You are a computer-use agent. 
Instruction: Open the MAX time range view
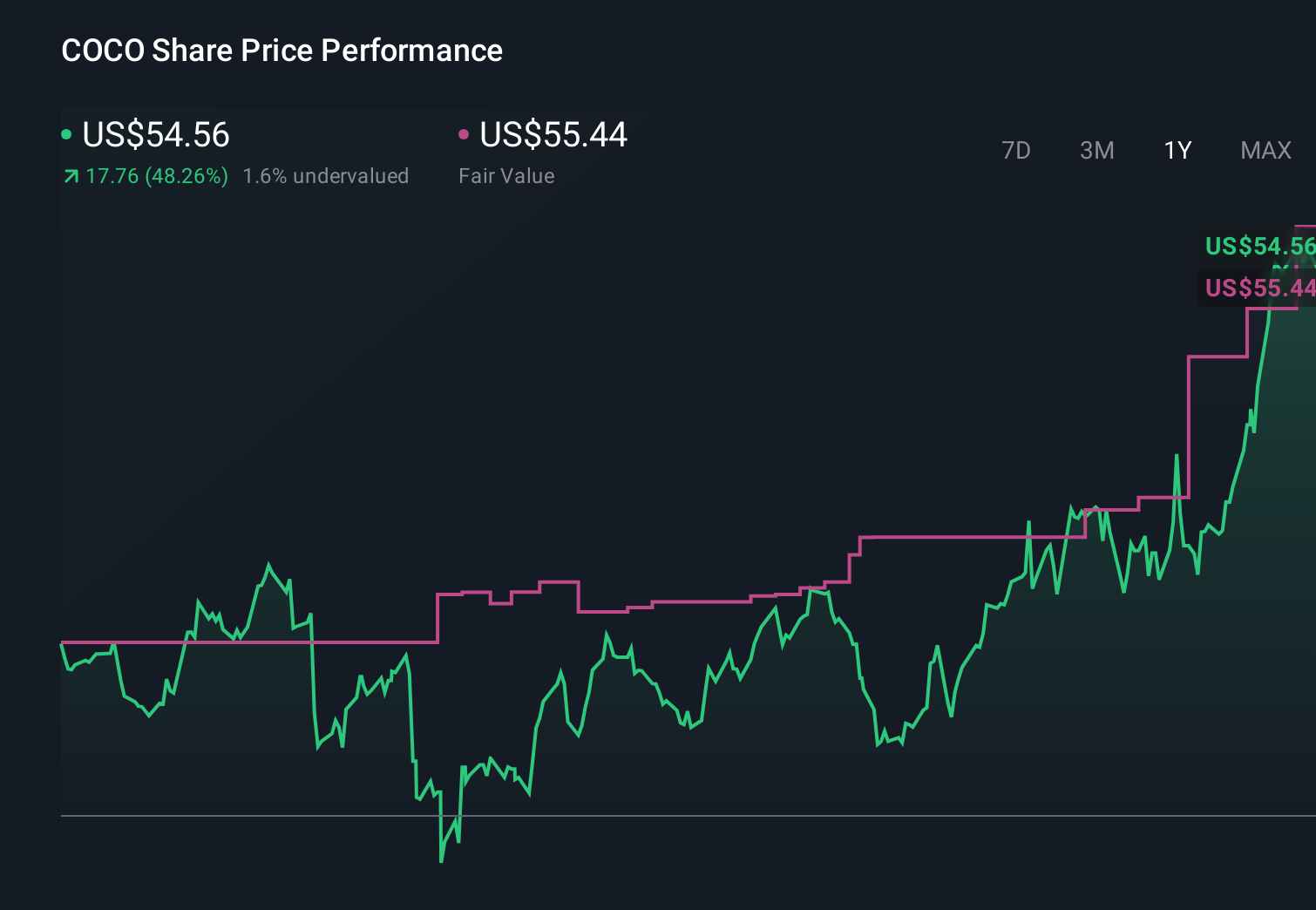click(1265, 150)
